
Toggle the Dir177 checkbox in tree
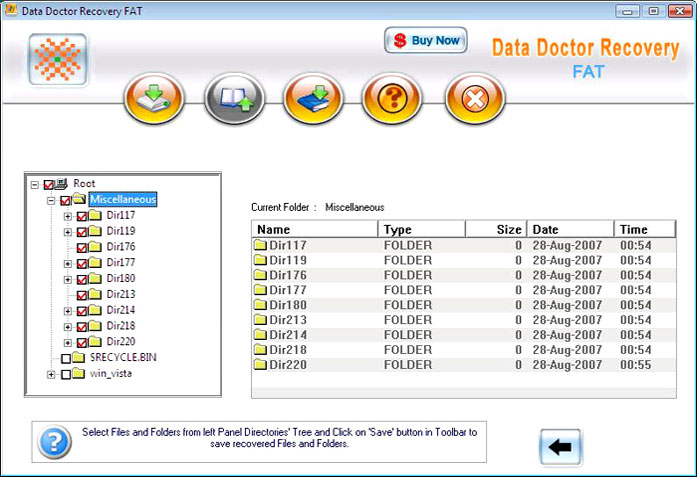pos(82,264)
